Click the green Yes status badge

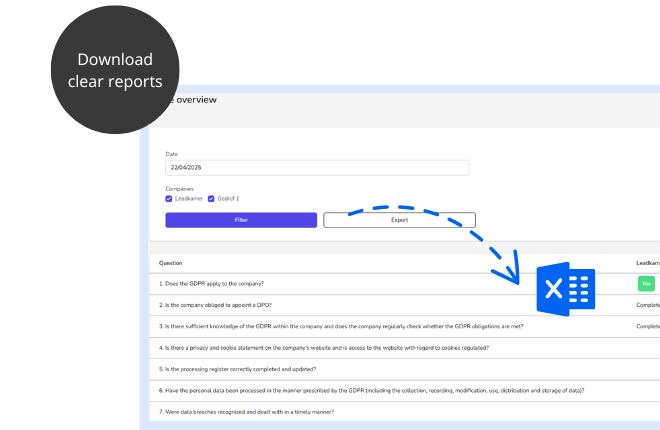click(x=646, y=284)
